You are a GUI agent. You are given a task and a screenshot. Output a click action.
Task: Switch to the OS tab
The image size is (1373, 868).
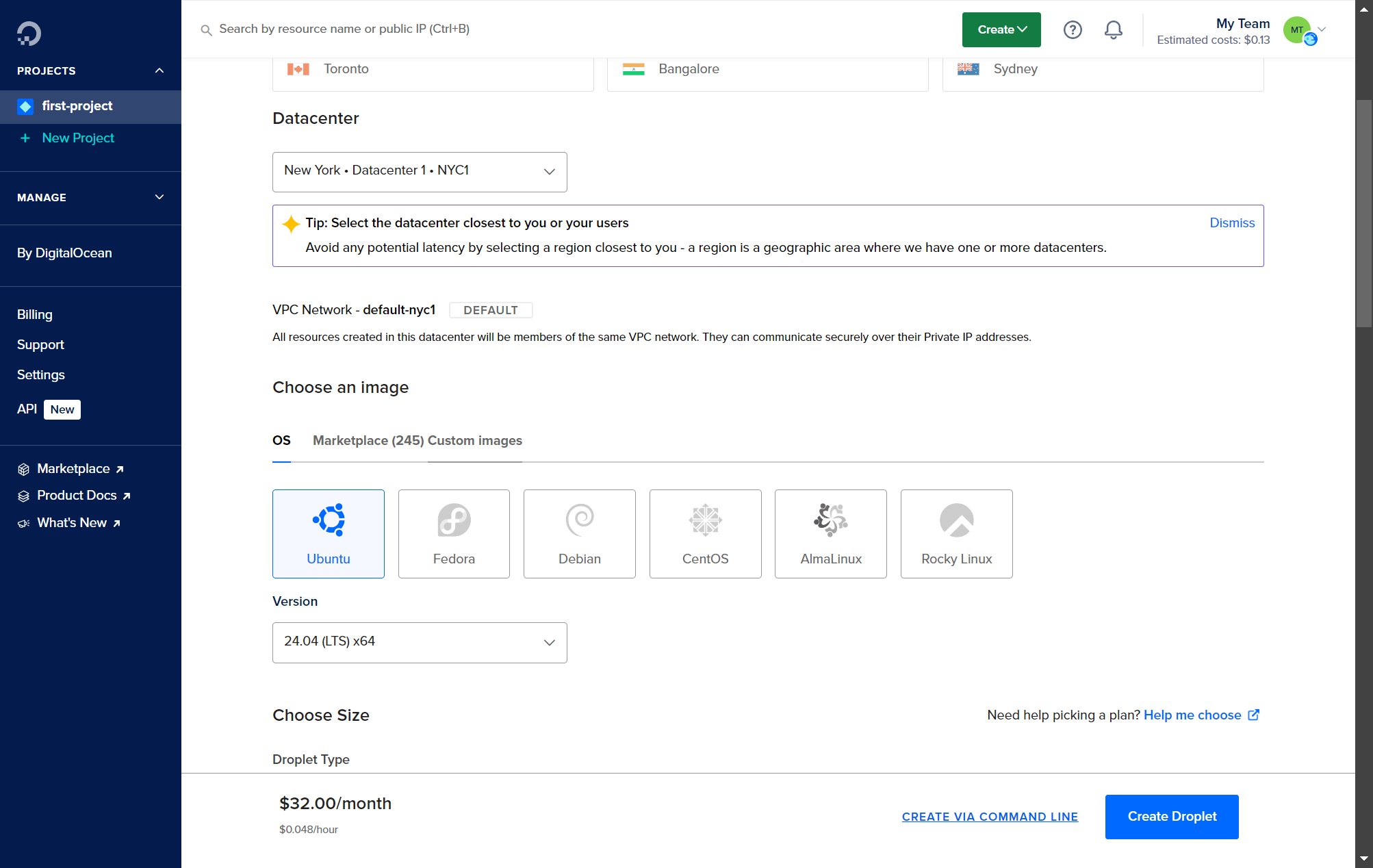[x=281, y=441]
